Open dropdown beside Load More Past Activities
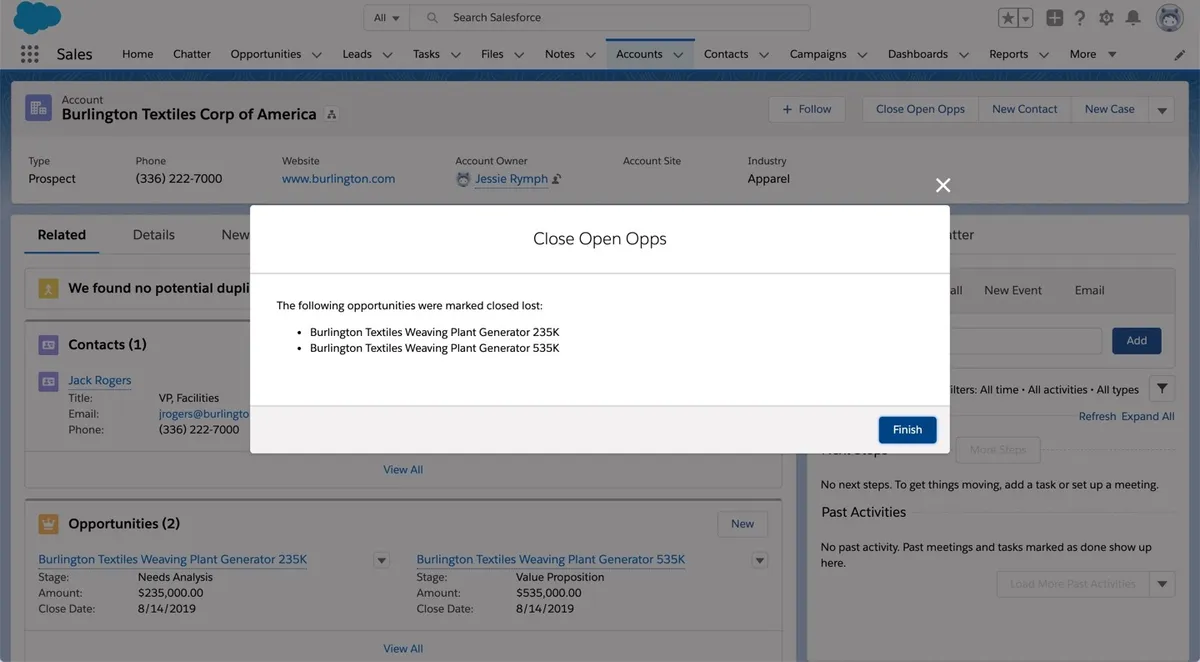The height and width of the screenshot is (662, 1200). (1162, 584)
